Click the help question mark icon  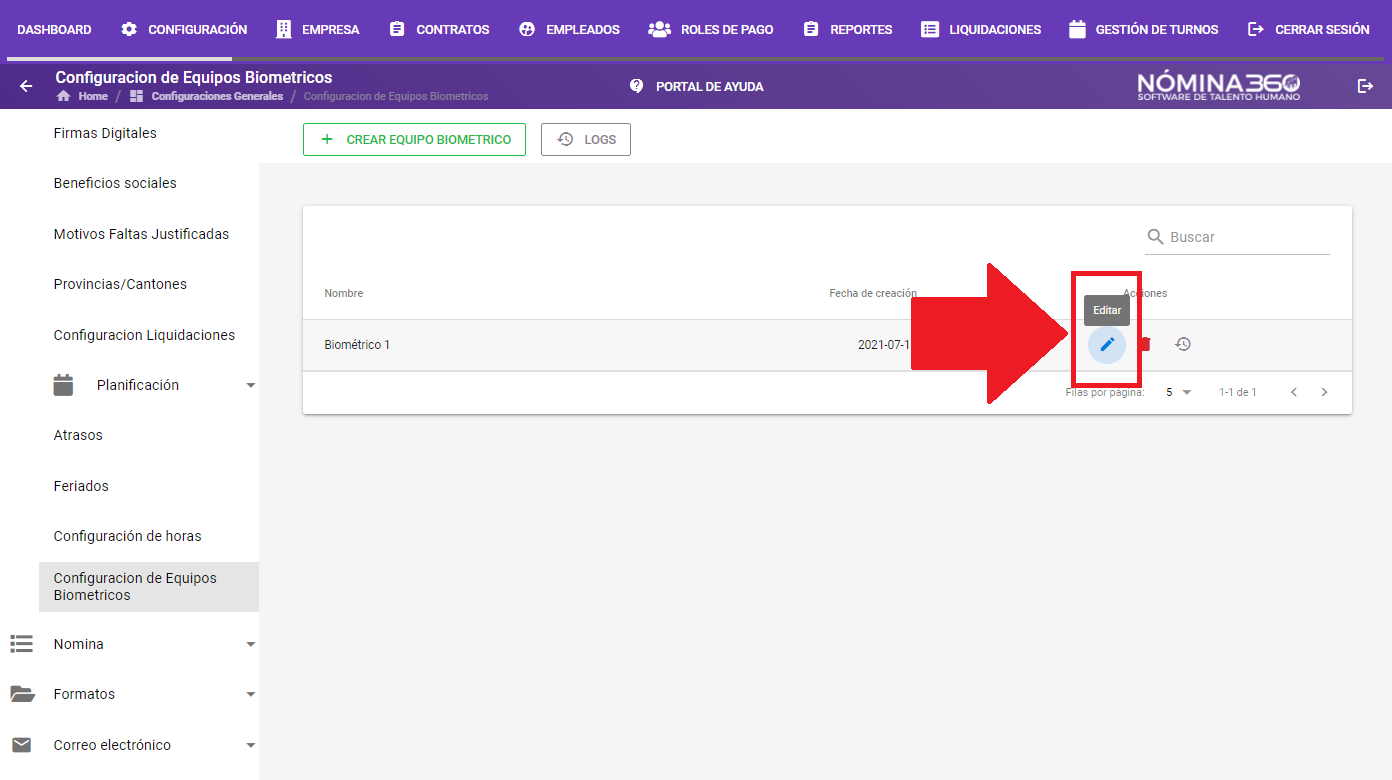(637, 86)
